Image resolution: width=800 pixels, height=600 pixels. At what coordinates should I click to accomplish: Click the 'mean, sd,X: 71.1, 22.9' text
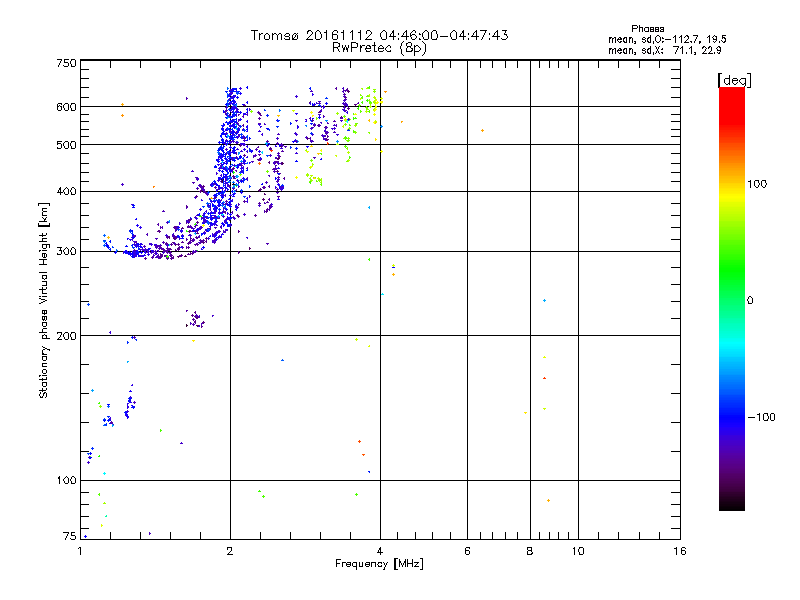tap(664, 50)
